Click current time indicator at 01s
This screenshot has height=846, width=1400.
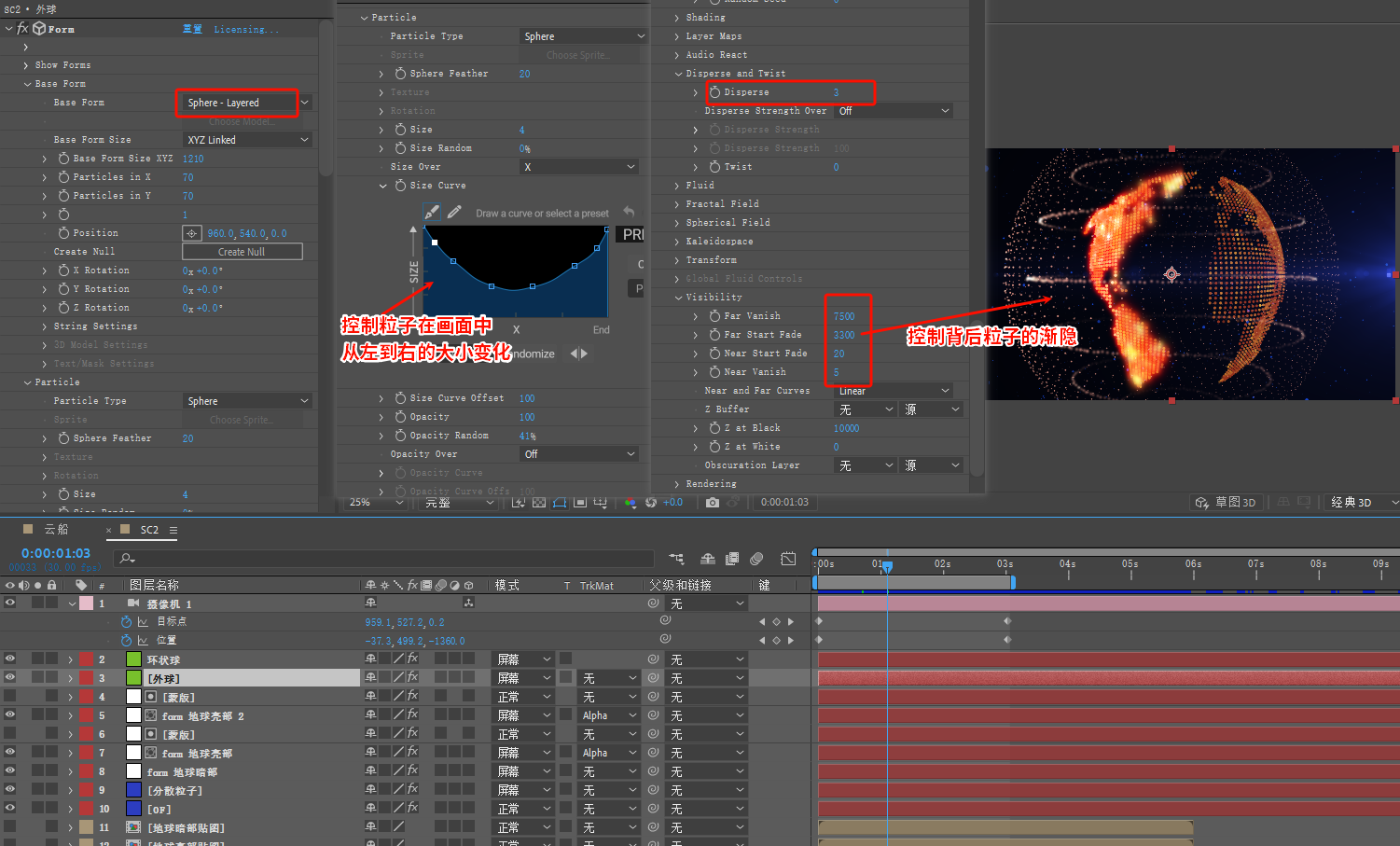887,566
